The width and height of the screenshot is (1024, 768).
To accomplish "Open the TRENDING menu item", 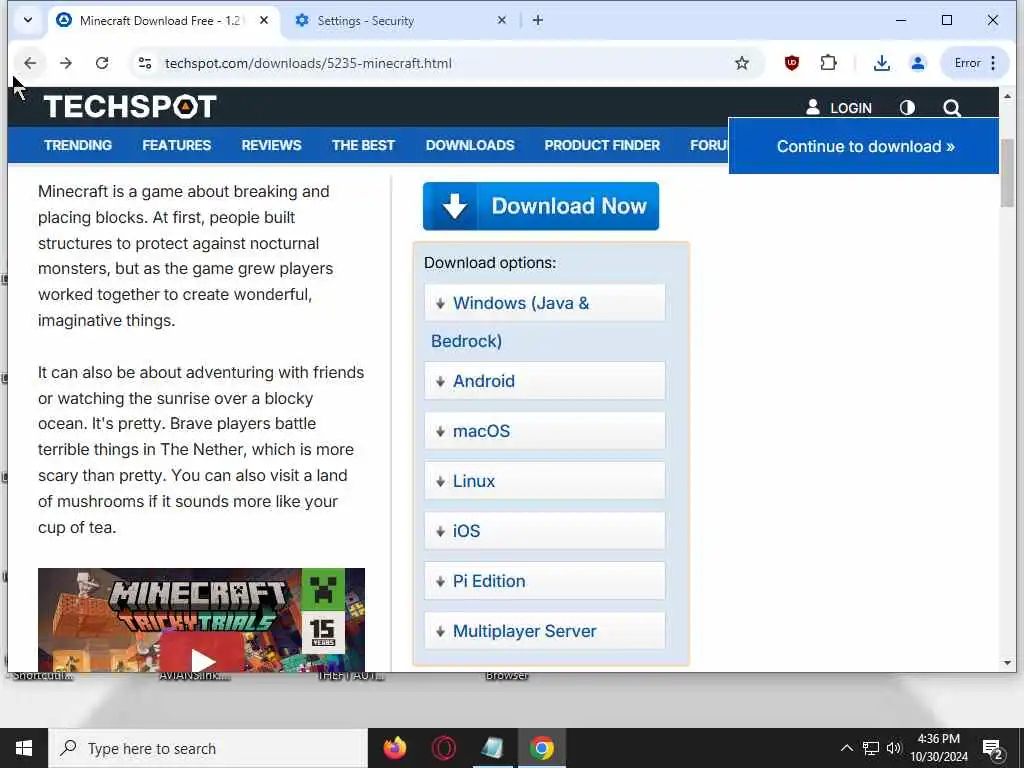I will [x=78, y=145].
